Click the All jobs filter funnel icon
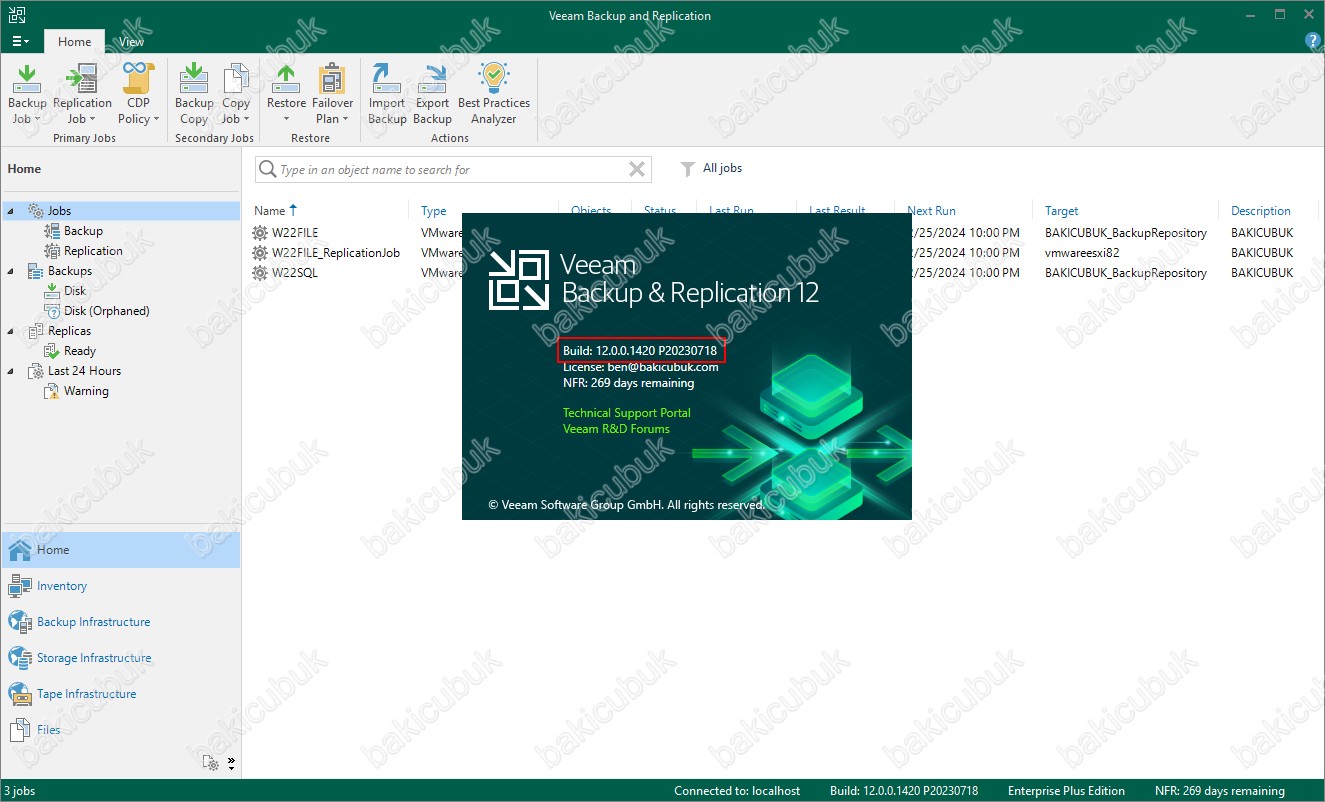1325x802 pixels. tap(688, 169)
